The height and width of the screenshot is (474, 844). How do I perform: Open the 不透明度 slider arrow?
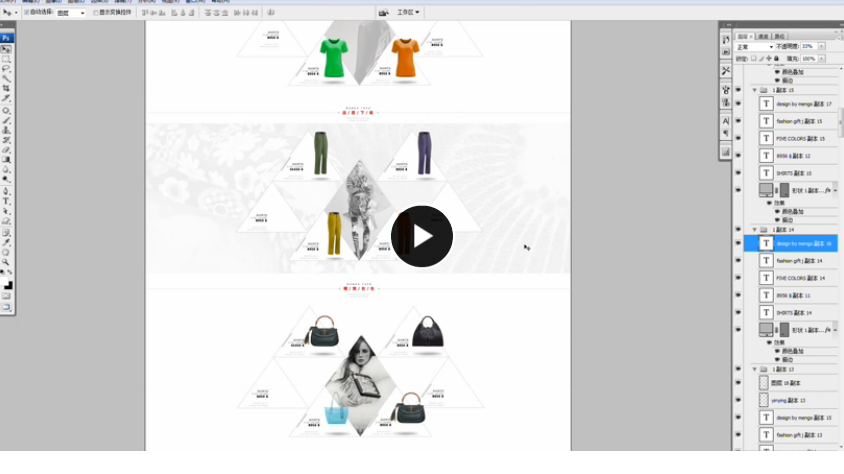pyautogui.click(x=821, y=46)
